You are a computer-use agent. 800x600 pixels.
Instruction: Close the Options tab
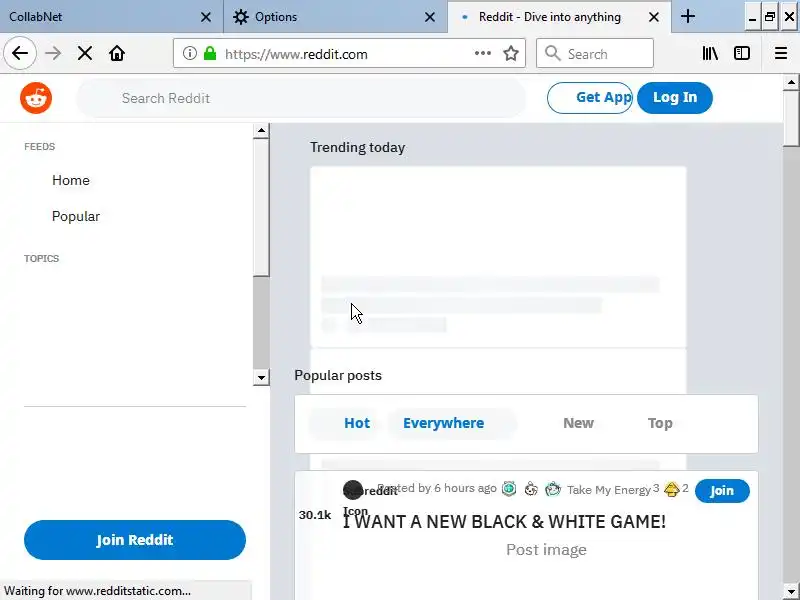(x=430, y=17)
